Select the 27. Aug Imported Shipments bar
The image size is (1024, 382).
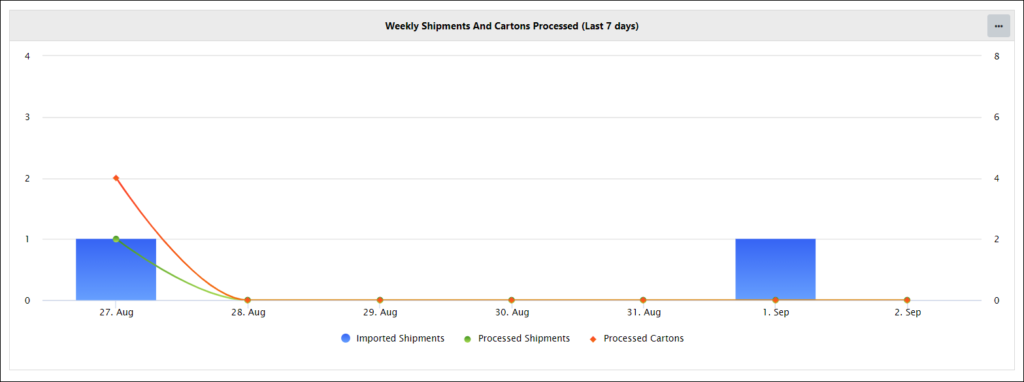pos(116,270)
